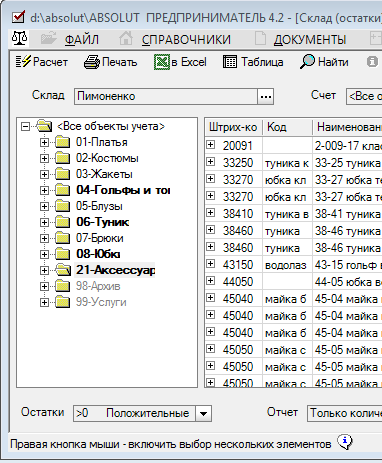Click the Отчет field Только количе

click(345, 414)
